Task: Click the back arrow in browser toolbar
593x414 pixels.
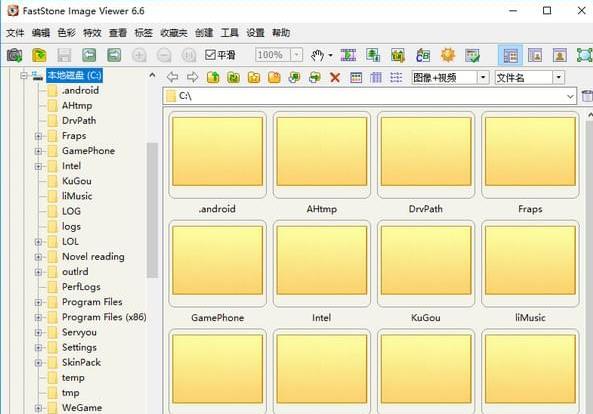Action: pyautogui.click(x=172, y=78)
